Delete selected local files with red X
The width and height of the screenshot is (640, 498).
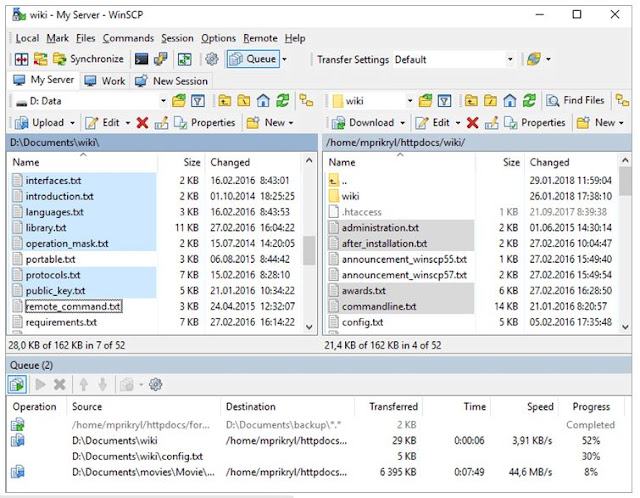142,122
